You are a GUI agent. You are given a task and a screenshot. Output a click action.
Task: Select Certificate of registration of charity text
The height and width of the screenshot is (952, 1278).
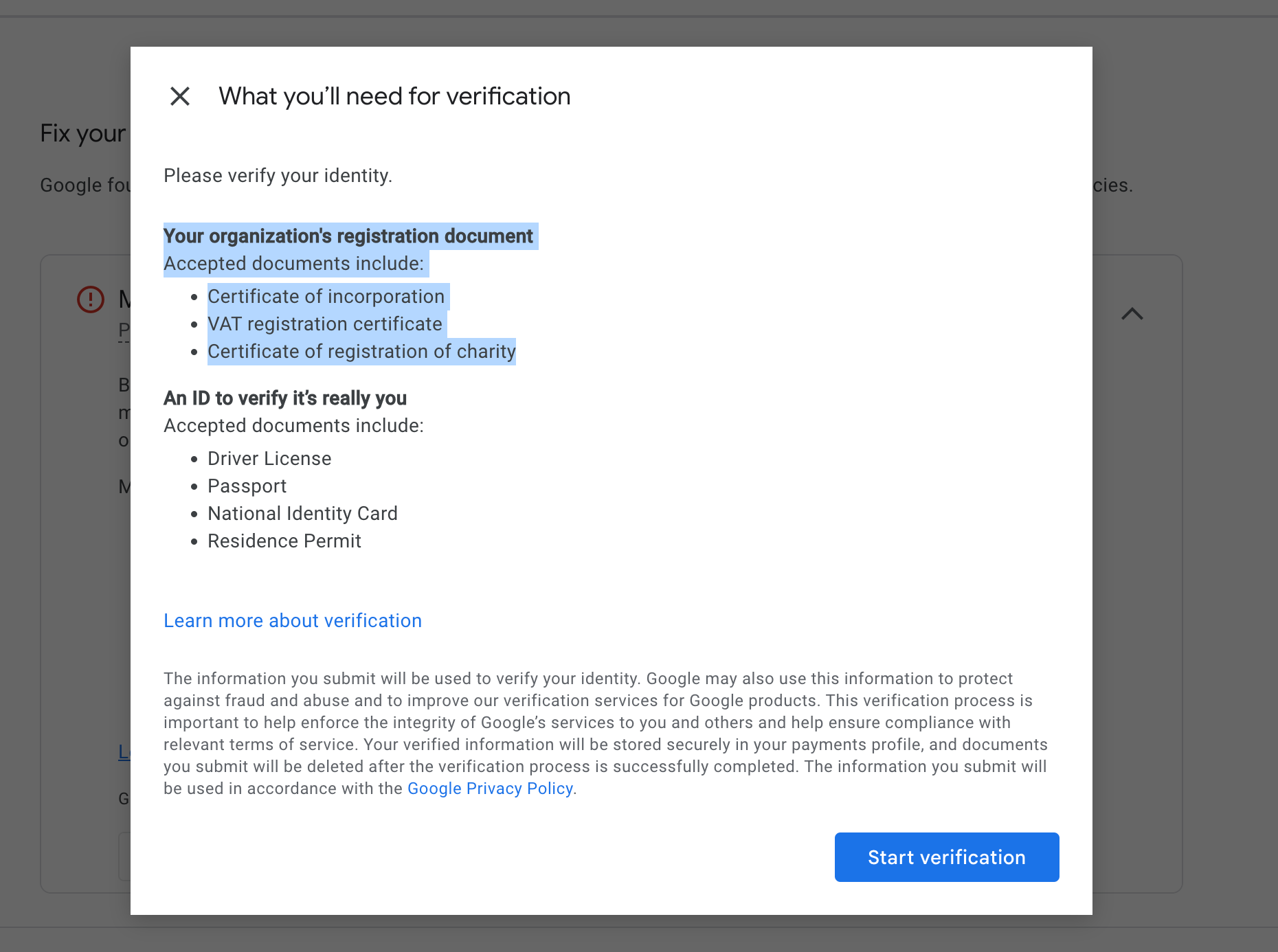point(361,352)
